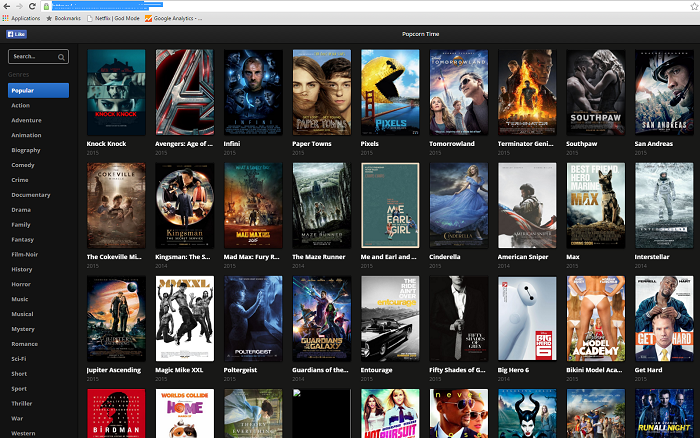
Task: Open the Southpaw poster
Action: click(596, 92)
